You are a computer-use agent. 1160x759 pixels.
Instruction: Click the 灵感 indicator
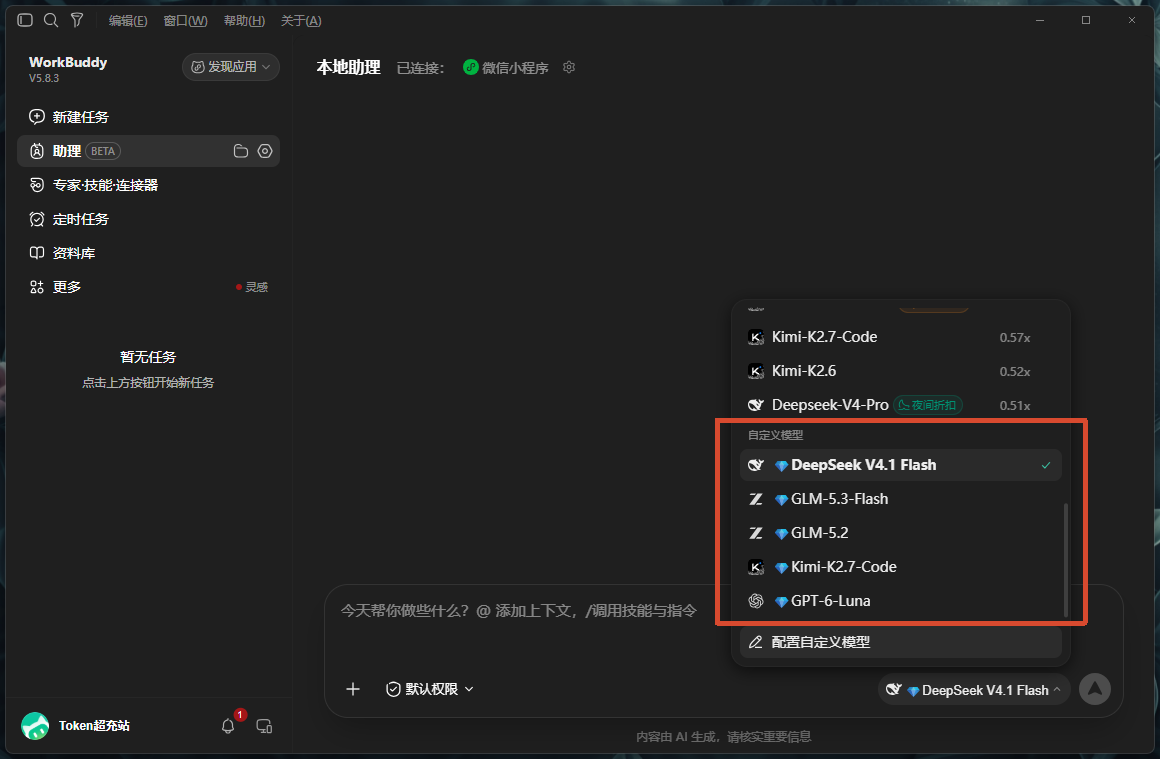pos(252,287)
